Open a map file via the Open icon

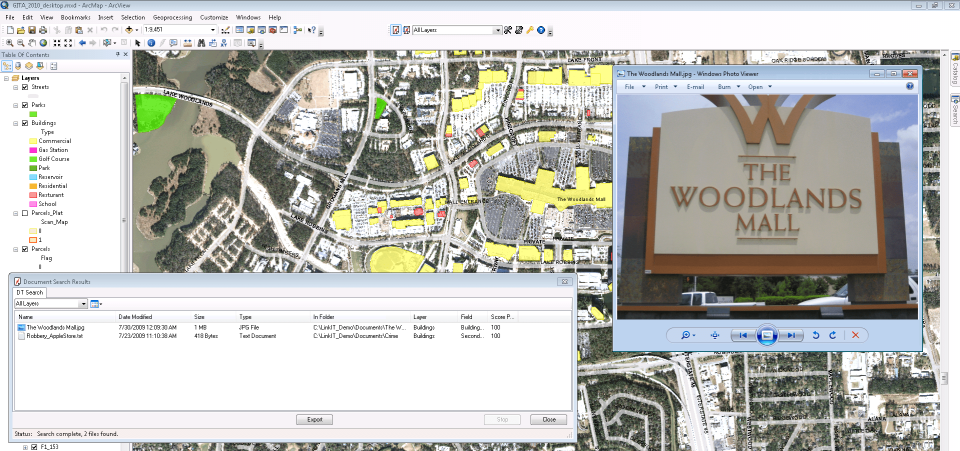(20, 30)
